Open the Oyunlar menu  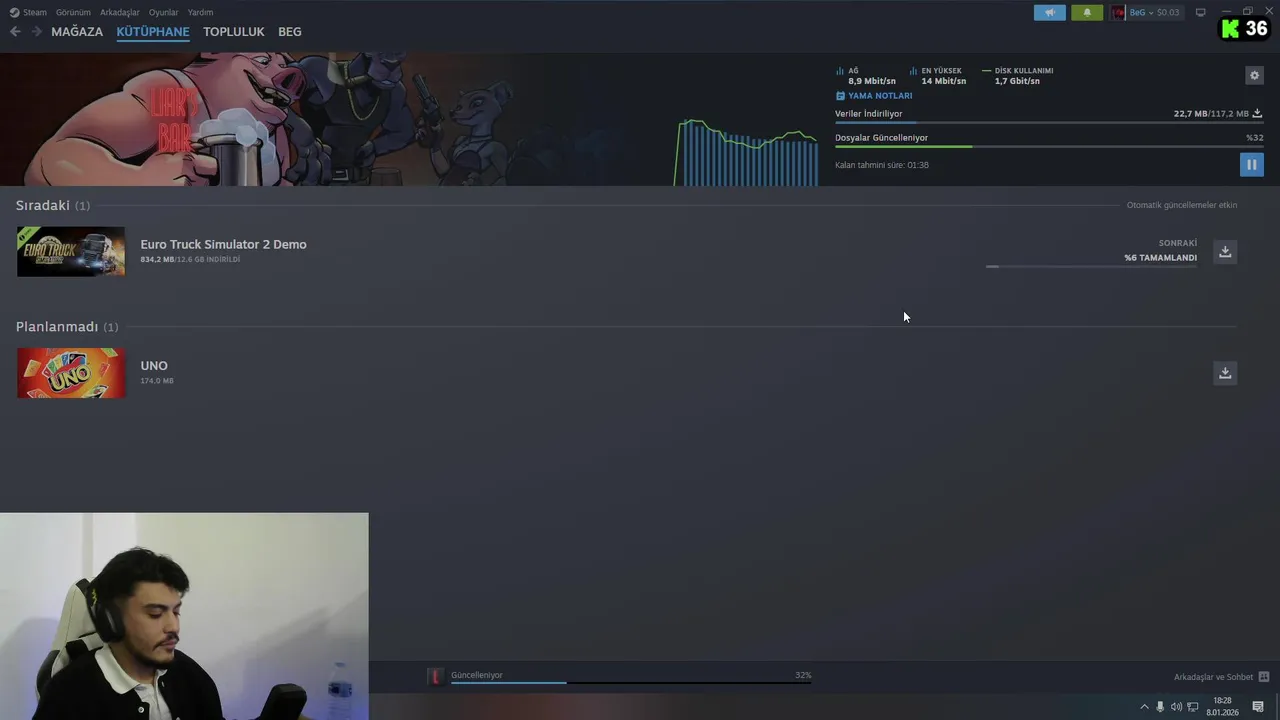click(163, 12)
